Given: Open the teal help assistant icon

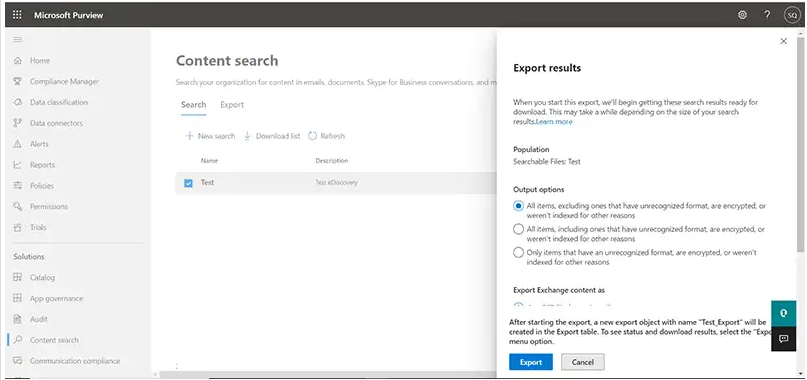Looking at the screenshot, I should (783, 313).
